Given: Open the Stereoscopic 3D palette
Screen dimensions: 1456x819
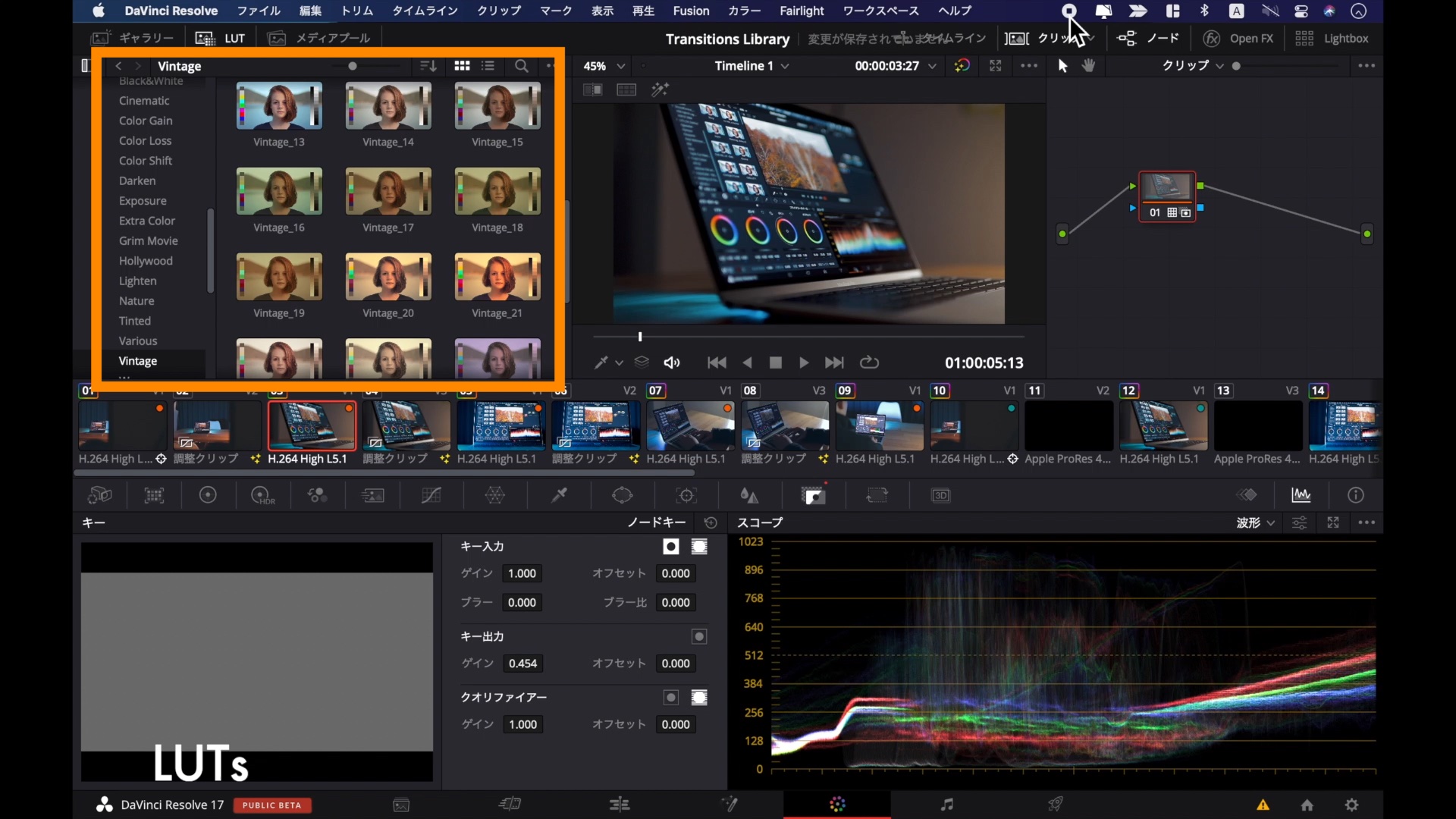Looking at the screenshot, I should (940, 495).
